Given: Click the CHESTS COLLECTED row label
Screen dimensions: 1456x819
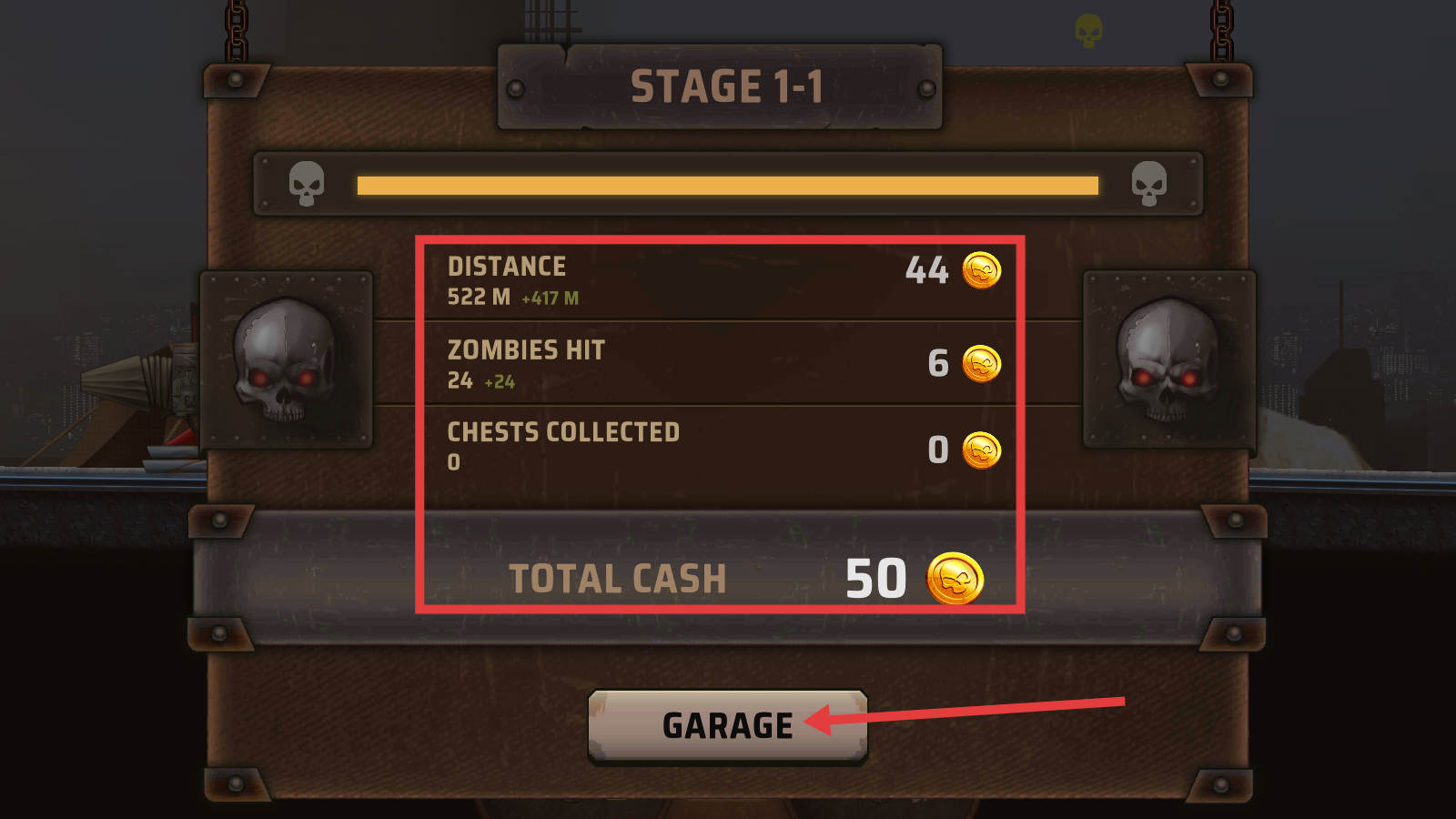Looking at the screenshot, I should (563, 432).
